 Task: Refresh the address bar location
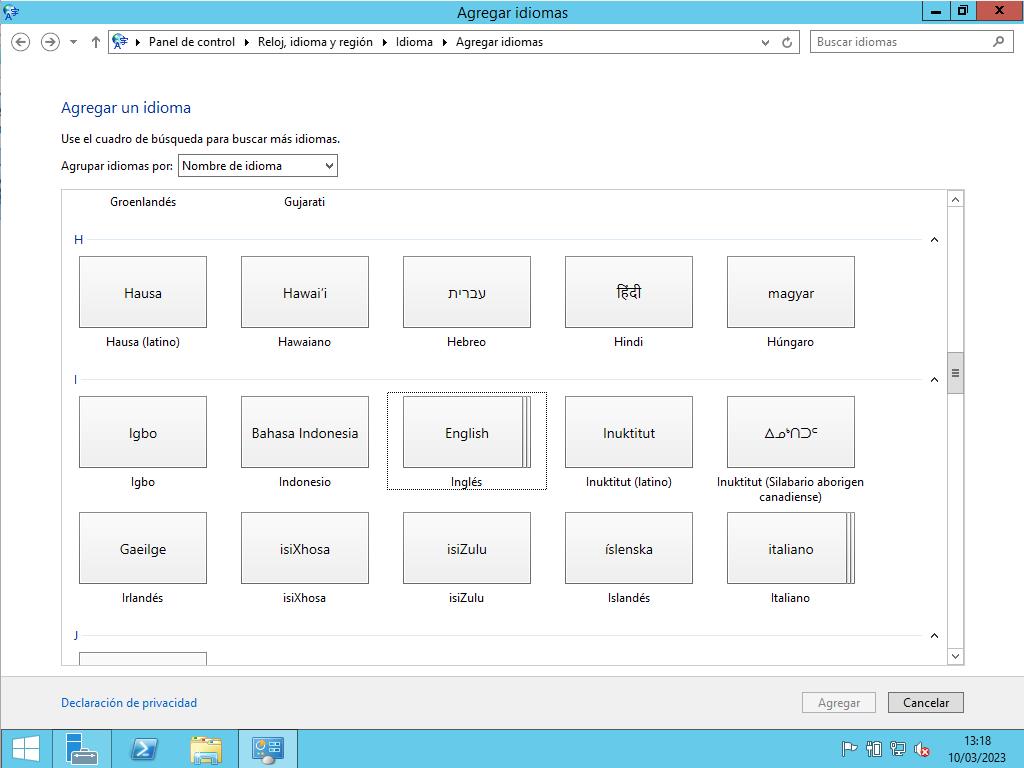click(x=787, y=42)
